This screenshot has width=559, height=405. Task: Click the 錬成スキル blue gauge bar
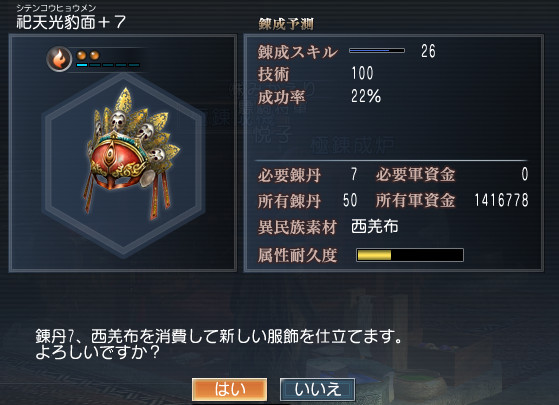377,51
